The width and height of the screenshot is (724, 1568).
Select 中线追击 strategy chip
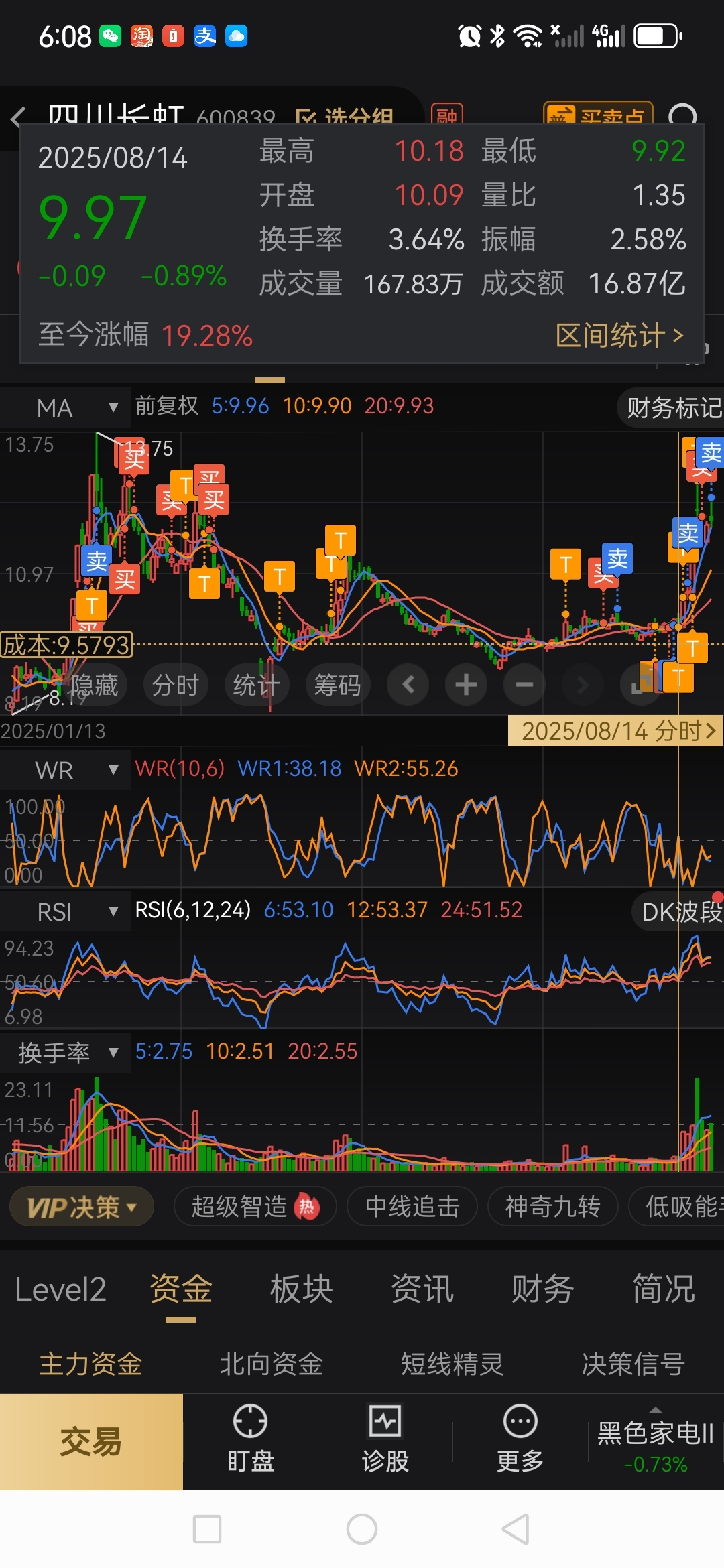coord(412,1207)
